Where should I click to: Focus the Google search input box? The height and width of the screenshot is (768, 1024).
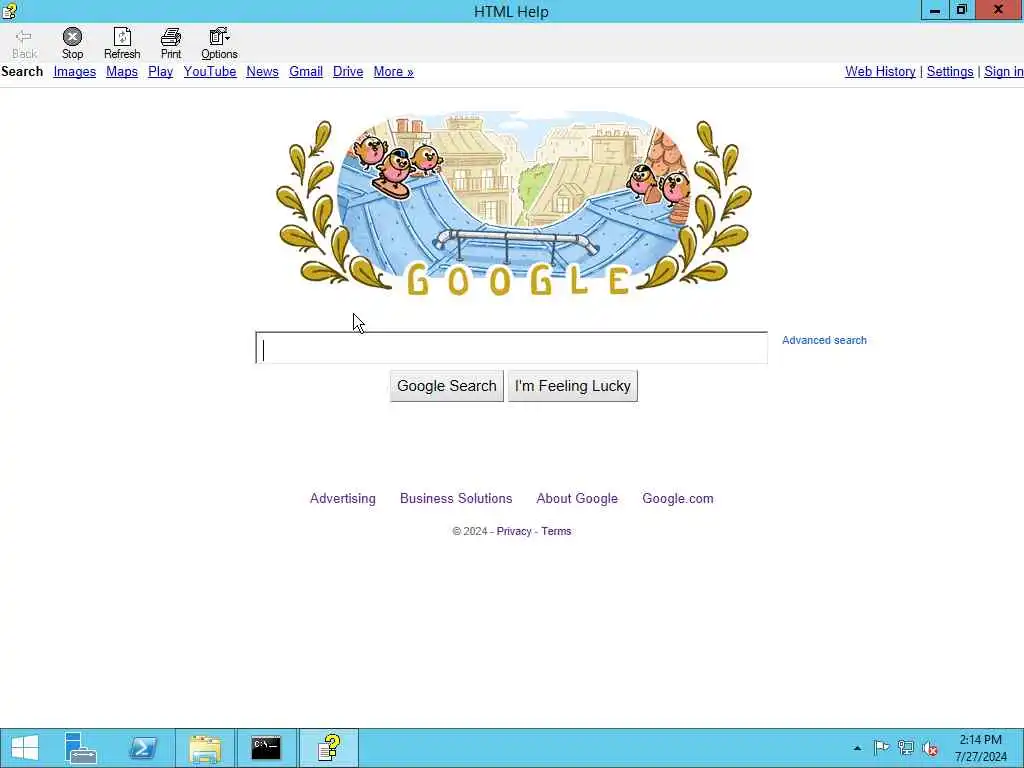point(511,348)
